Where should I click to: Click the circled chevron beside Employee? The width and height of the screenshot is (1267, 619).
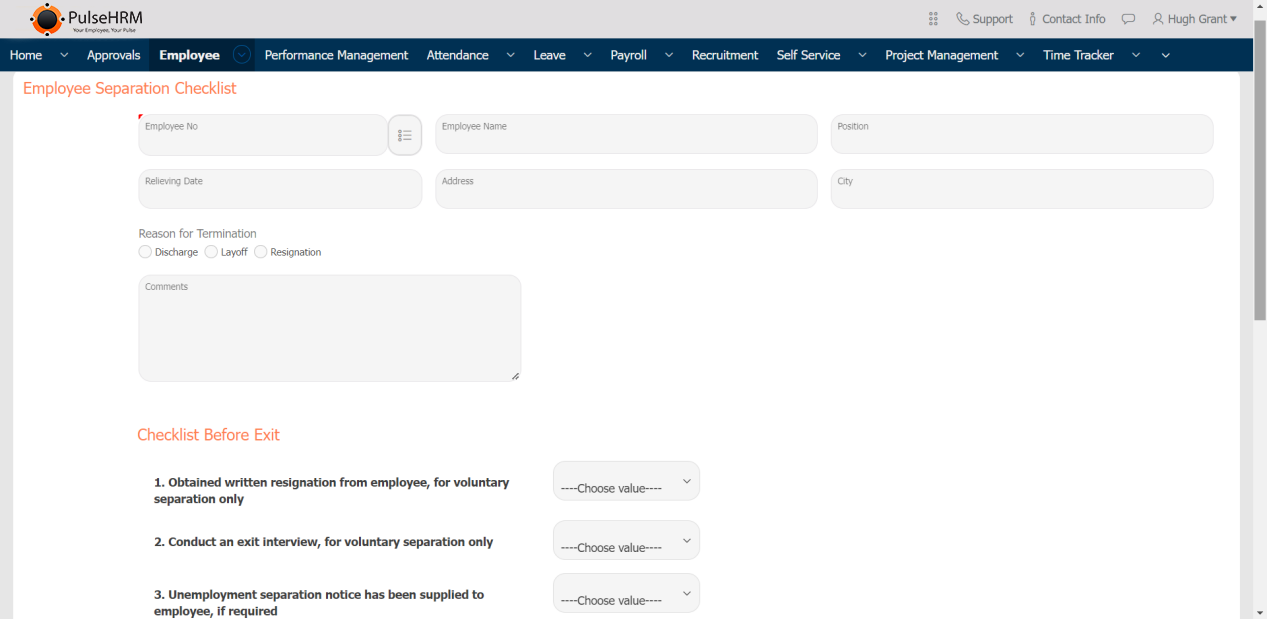click(x=241, y=55)
